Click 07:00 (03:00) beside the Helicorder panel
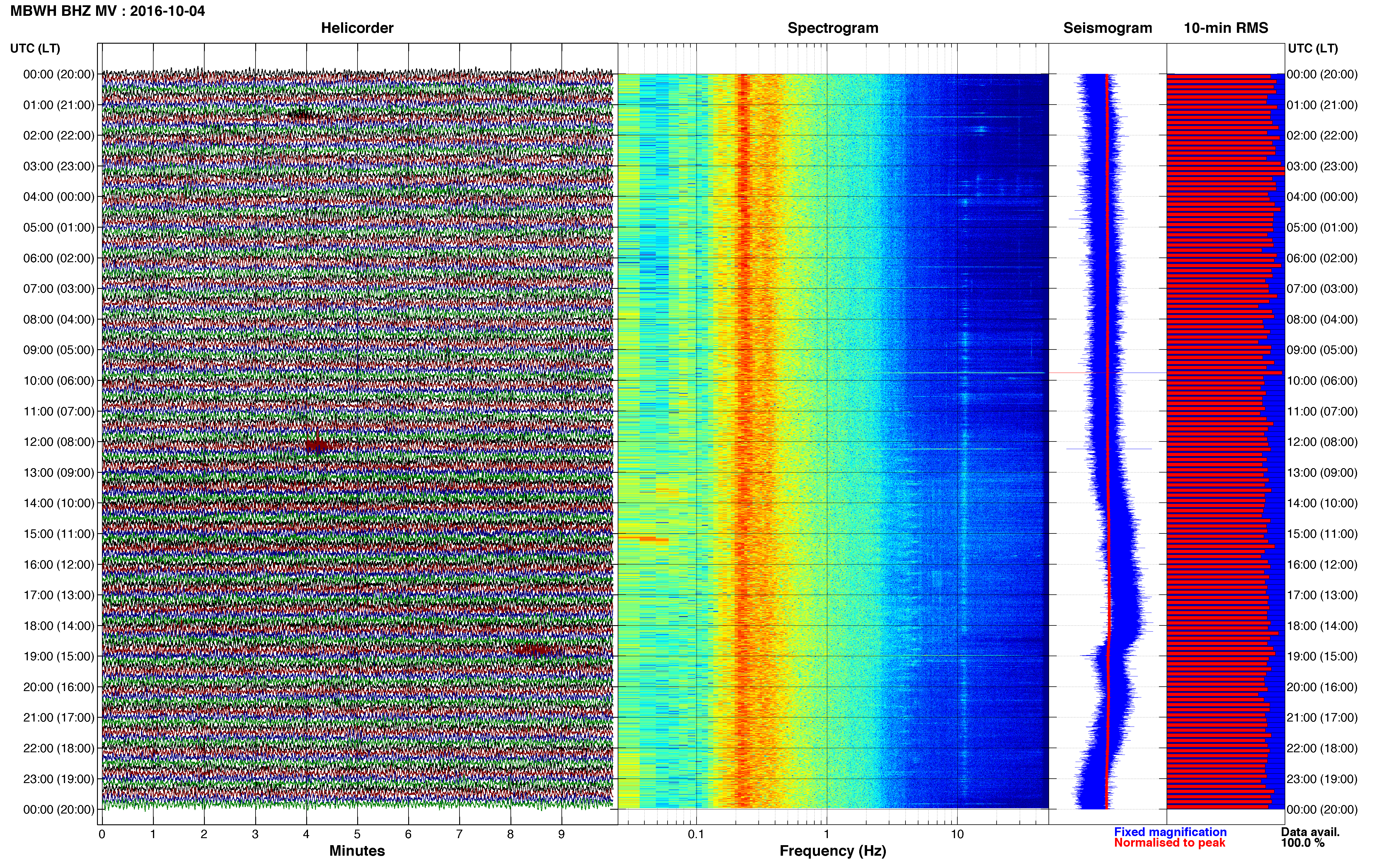 coord(59,289)
